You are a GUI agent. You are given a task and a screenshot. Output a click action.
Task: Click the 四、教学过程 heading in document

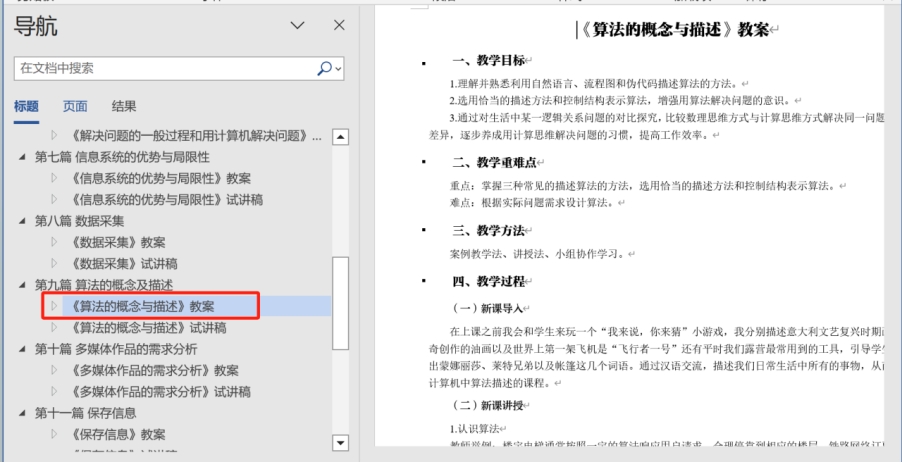[x=484, y=281]
